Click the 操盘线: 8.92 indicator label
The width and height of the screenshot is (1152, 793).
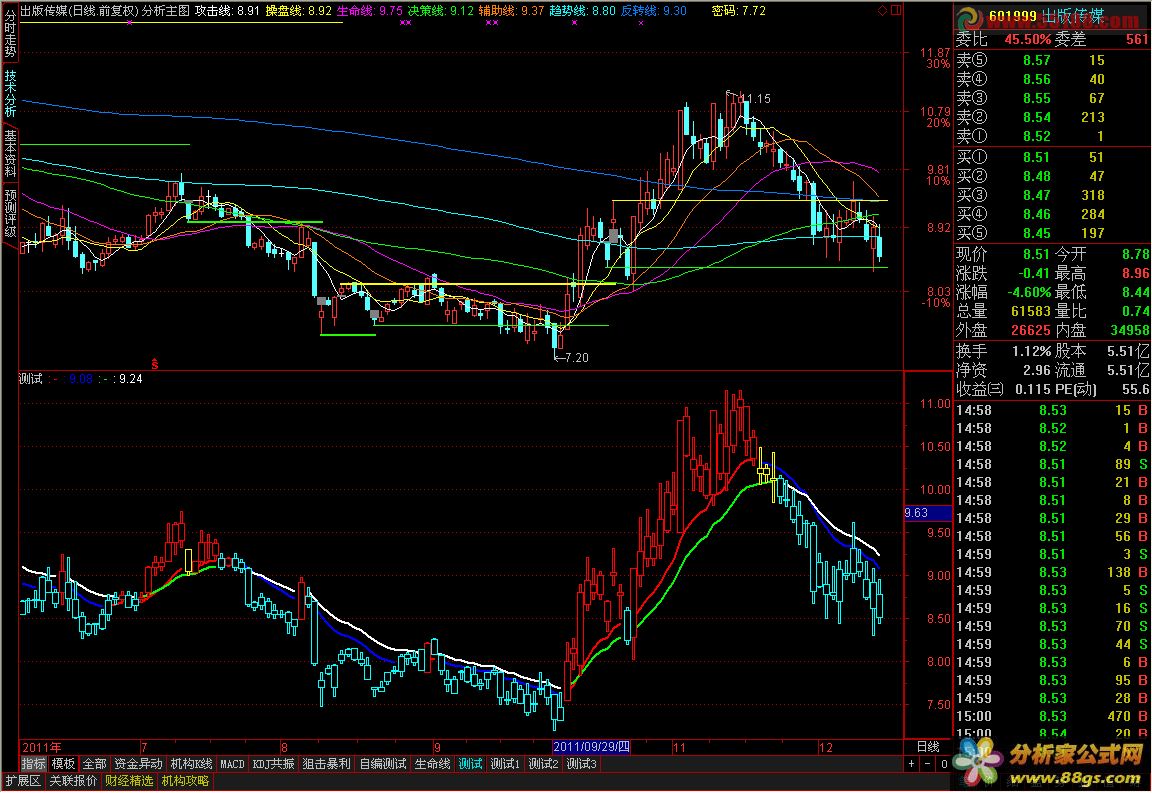(x=298, y=11)
